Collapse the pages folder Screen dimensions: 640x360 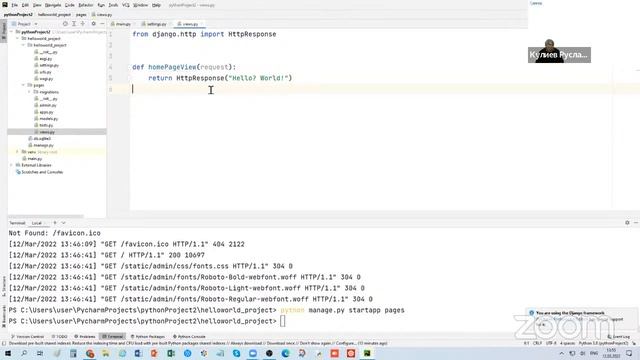point(23,85)
